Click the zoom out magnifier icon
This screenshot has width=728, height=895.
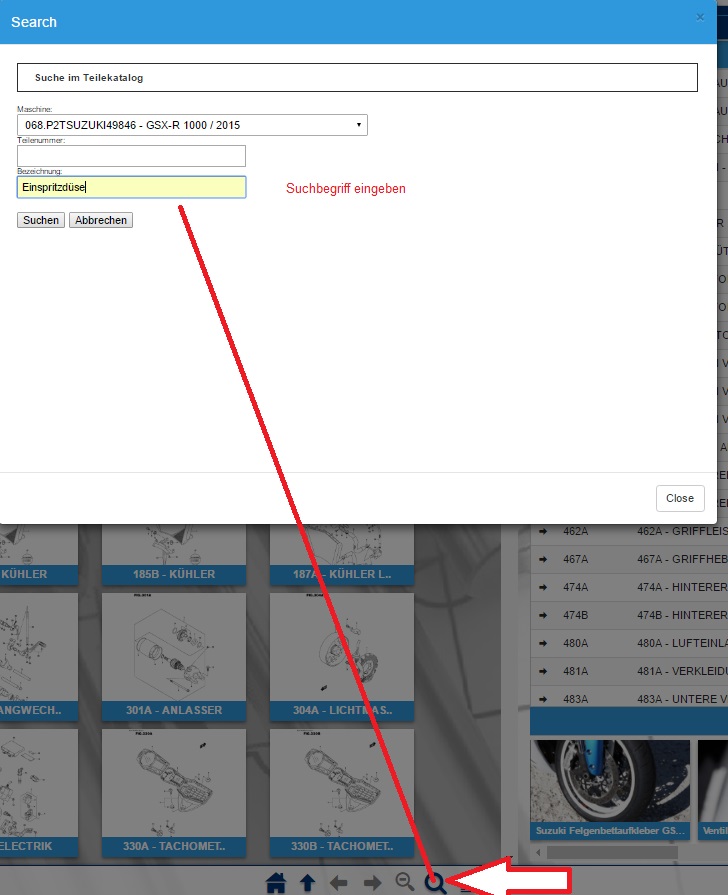(x=405, y=882)
